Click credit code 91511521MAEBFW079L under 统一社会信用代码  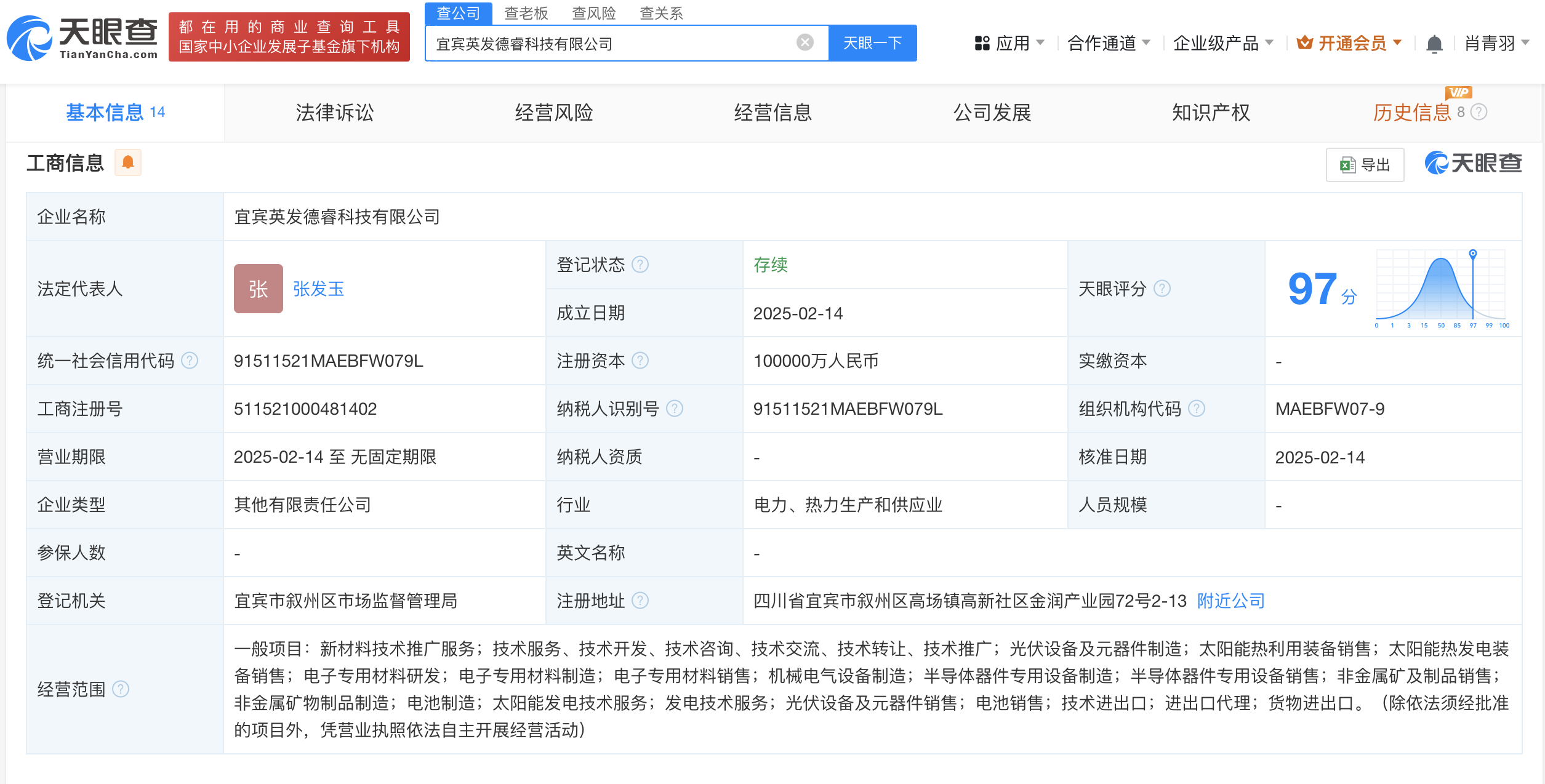click(329, 361)
